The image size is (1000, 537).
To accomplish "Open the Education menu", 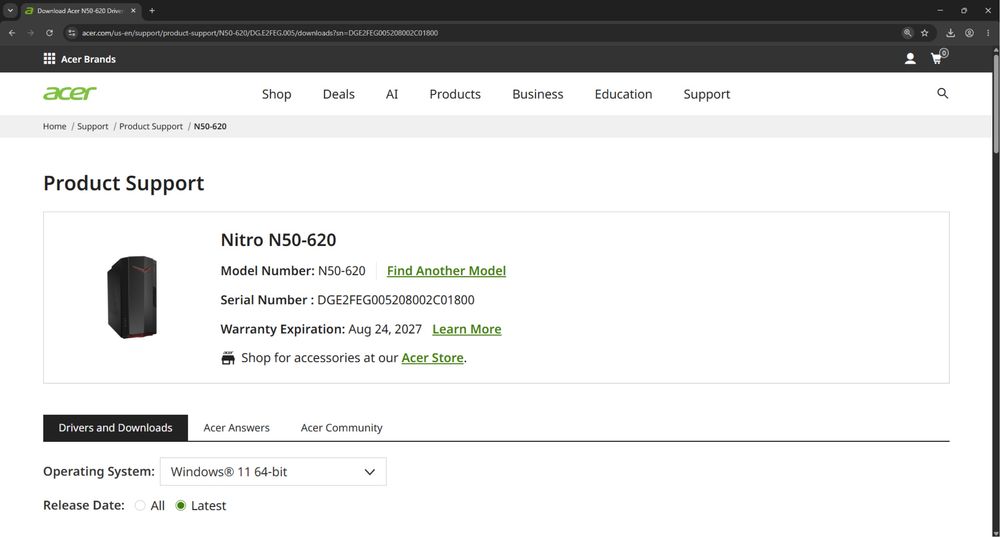I will coord(623,94).
